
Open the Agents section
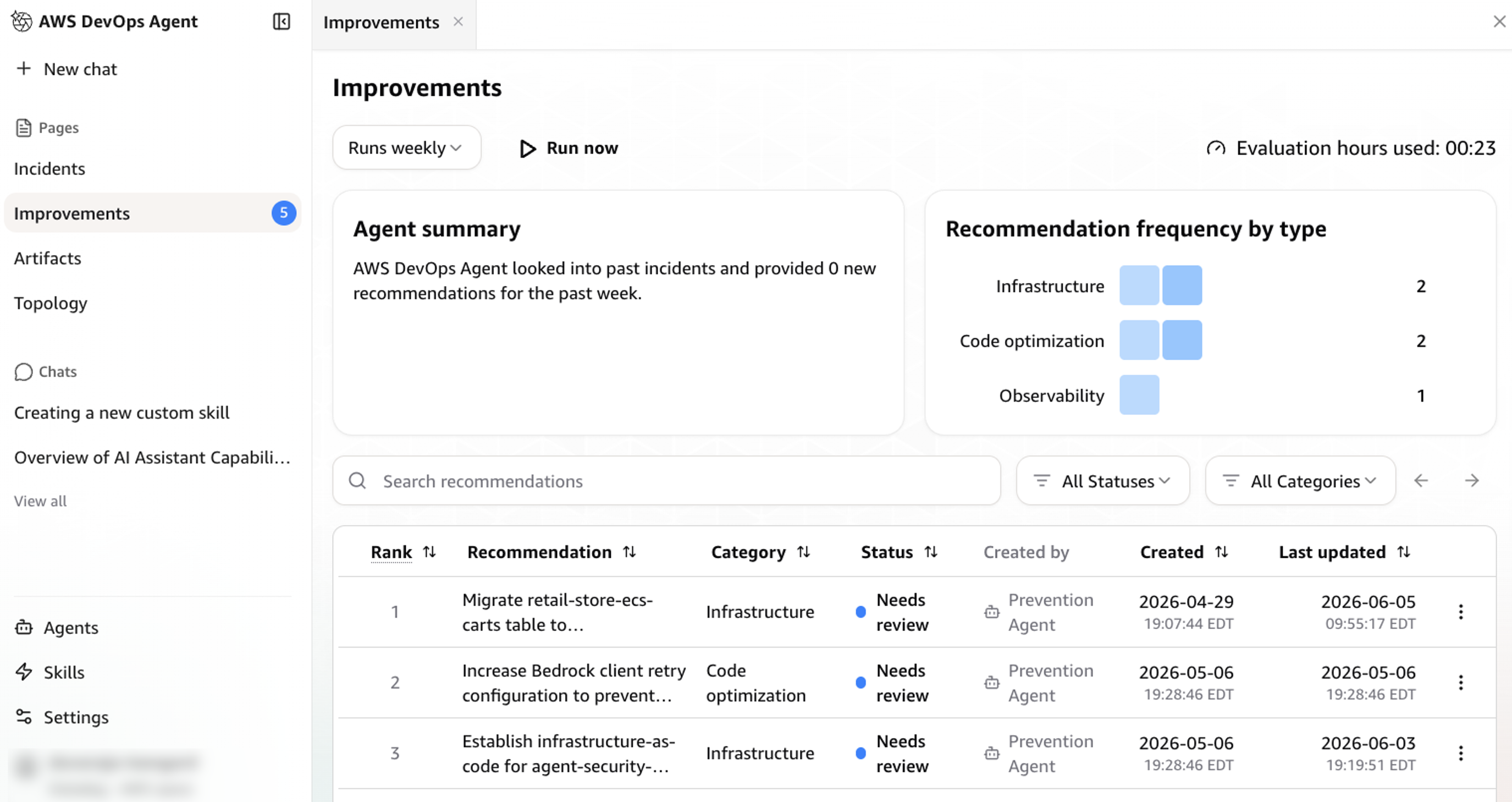pos(56,628)
